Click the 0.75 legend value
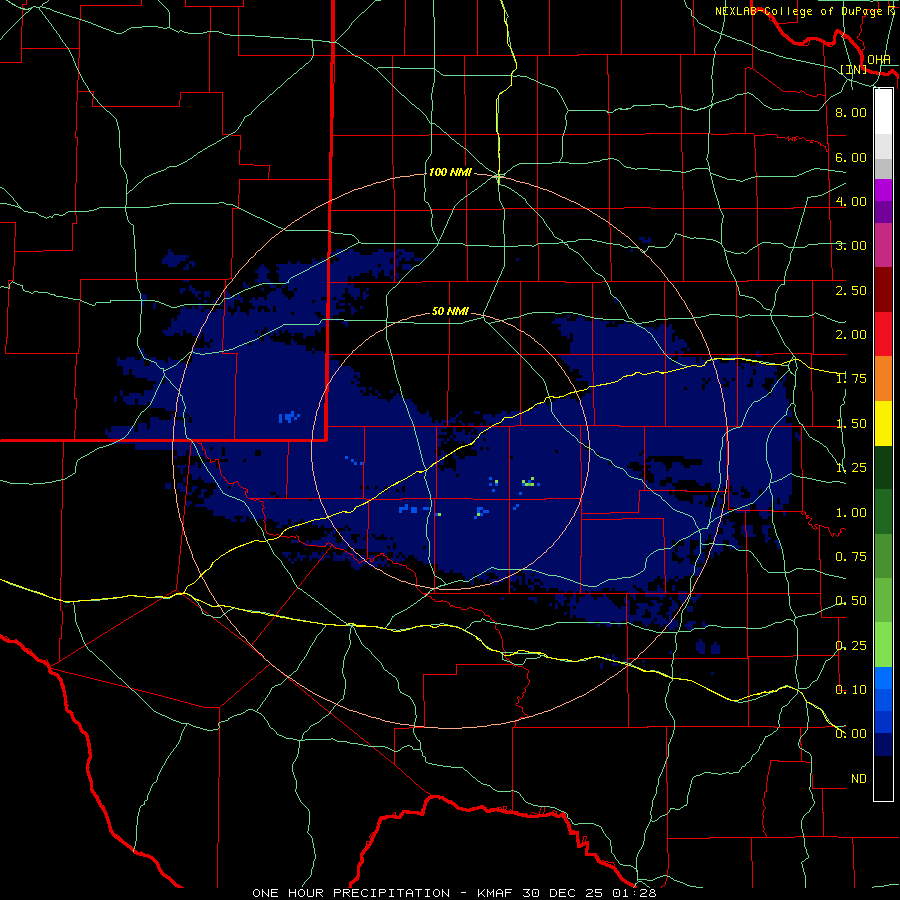 pos(851,557)
